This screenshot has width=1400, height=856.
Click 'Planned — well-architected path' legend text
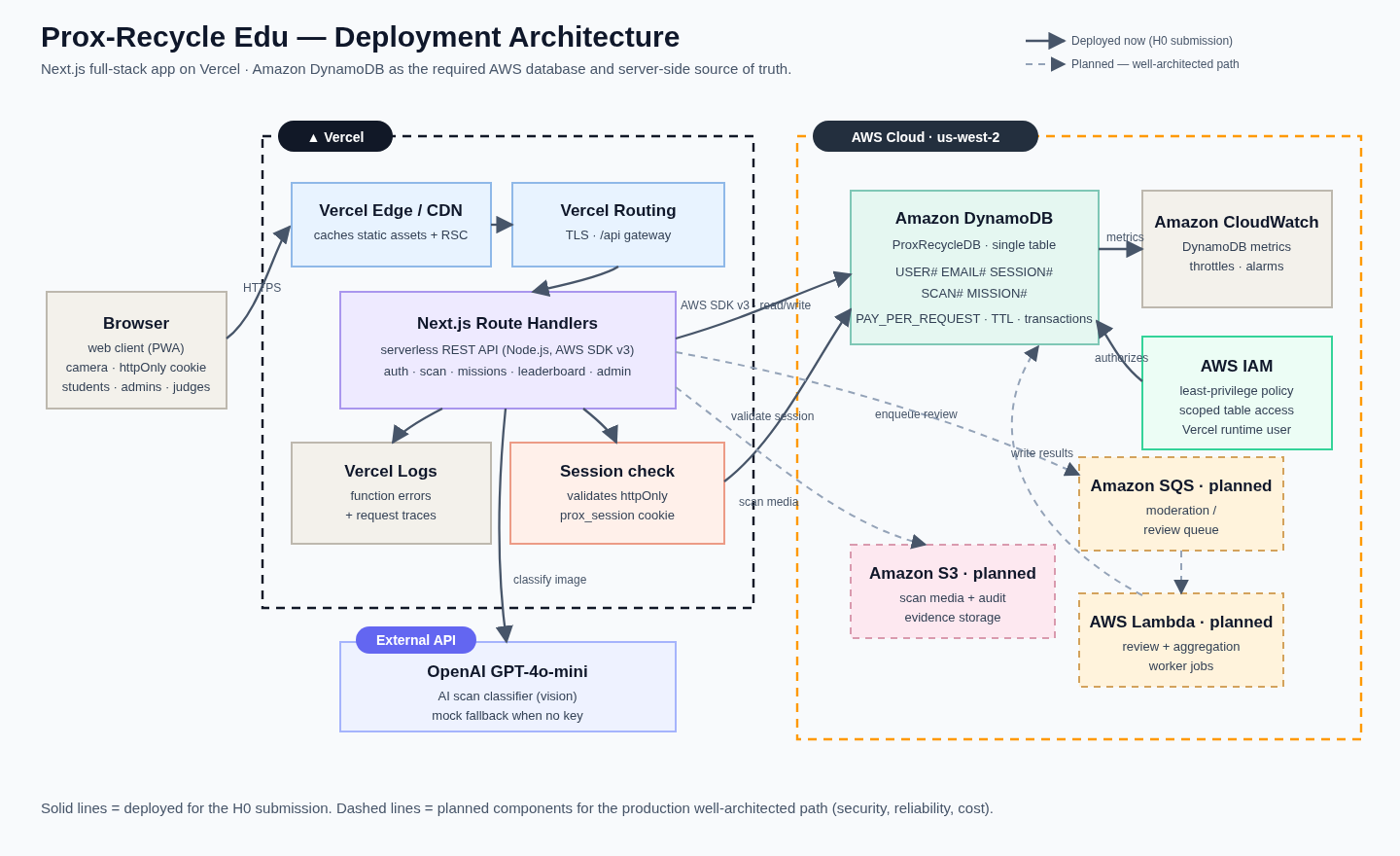(1155, 64)
